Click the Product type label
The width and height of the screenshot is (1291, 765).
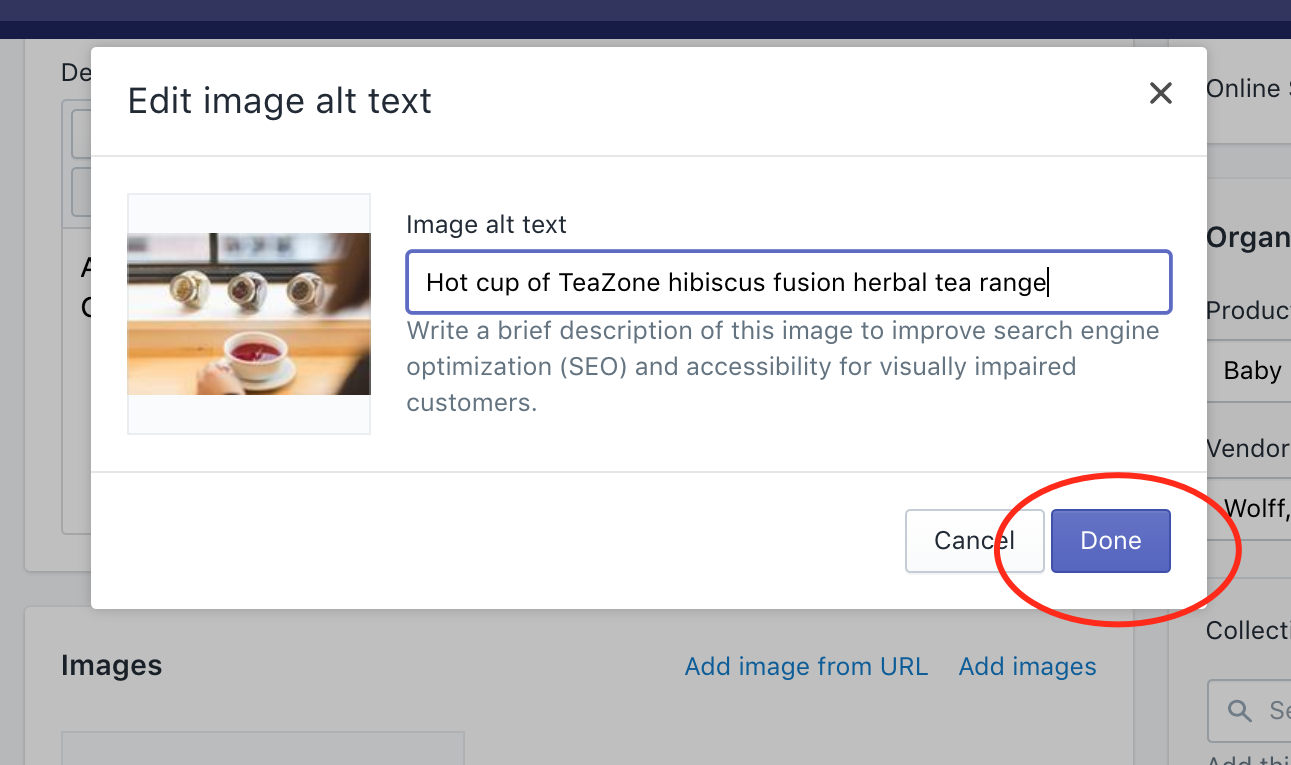click(1249, 310)
